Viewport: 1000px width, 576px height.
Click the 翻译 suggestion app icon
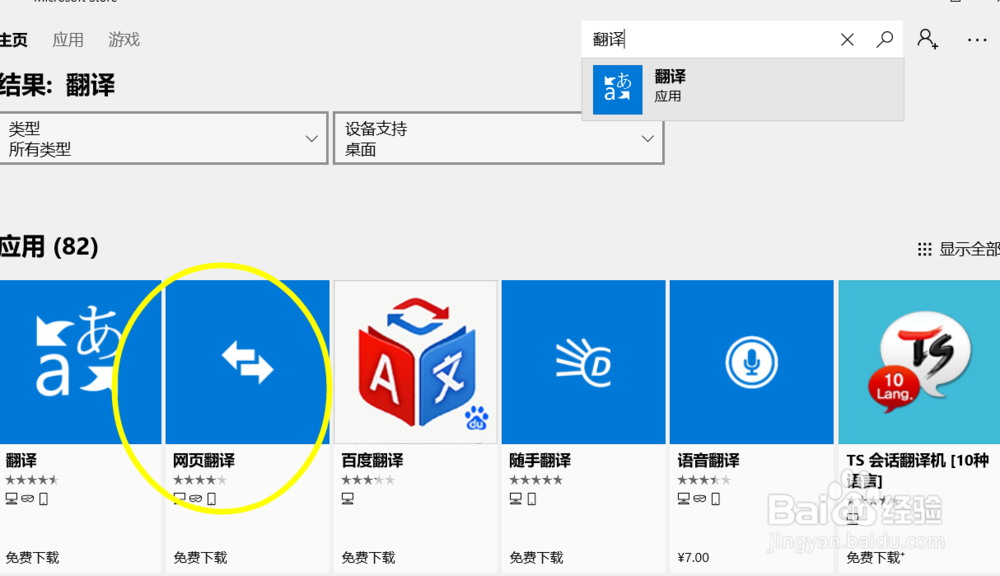(x=617, y=89)
